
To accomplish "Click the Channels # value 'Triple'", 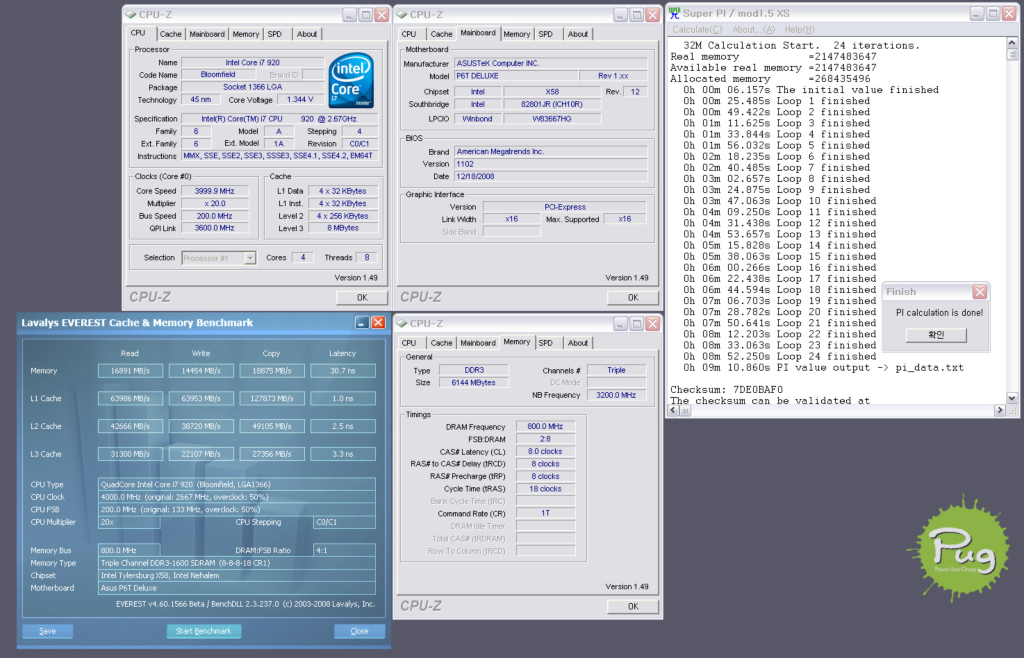I will click(x=616, y=370).
